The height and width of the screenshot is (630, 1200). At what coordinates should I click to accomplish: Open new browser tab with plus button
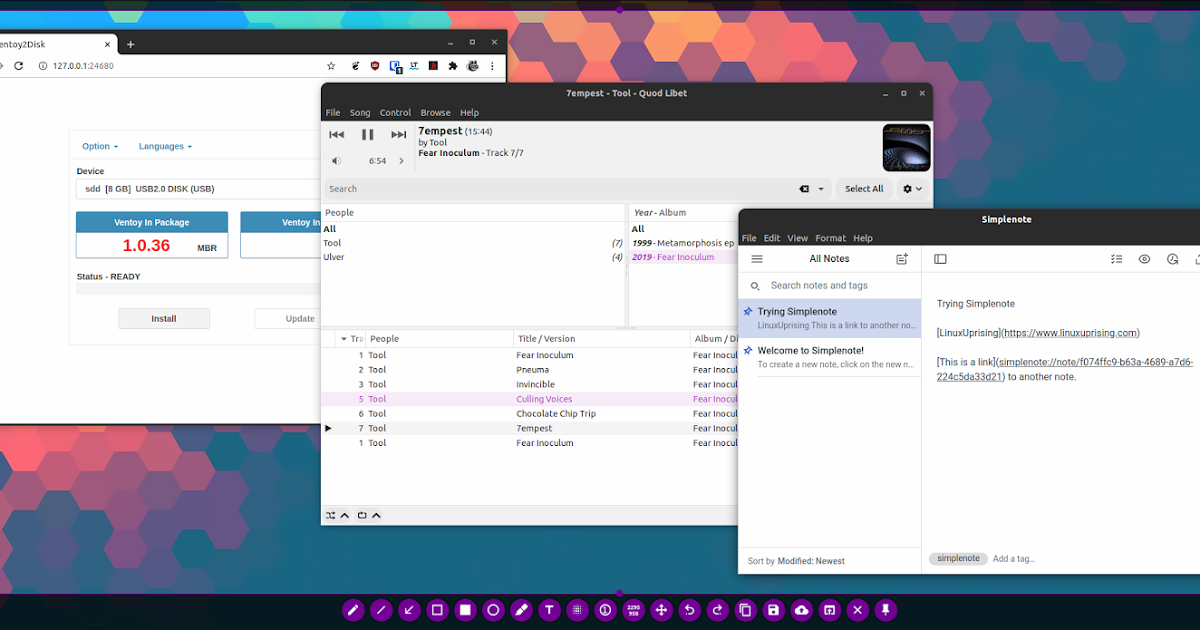pyautogui.click(x=130, y=44)
